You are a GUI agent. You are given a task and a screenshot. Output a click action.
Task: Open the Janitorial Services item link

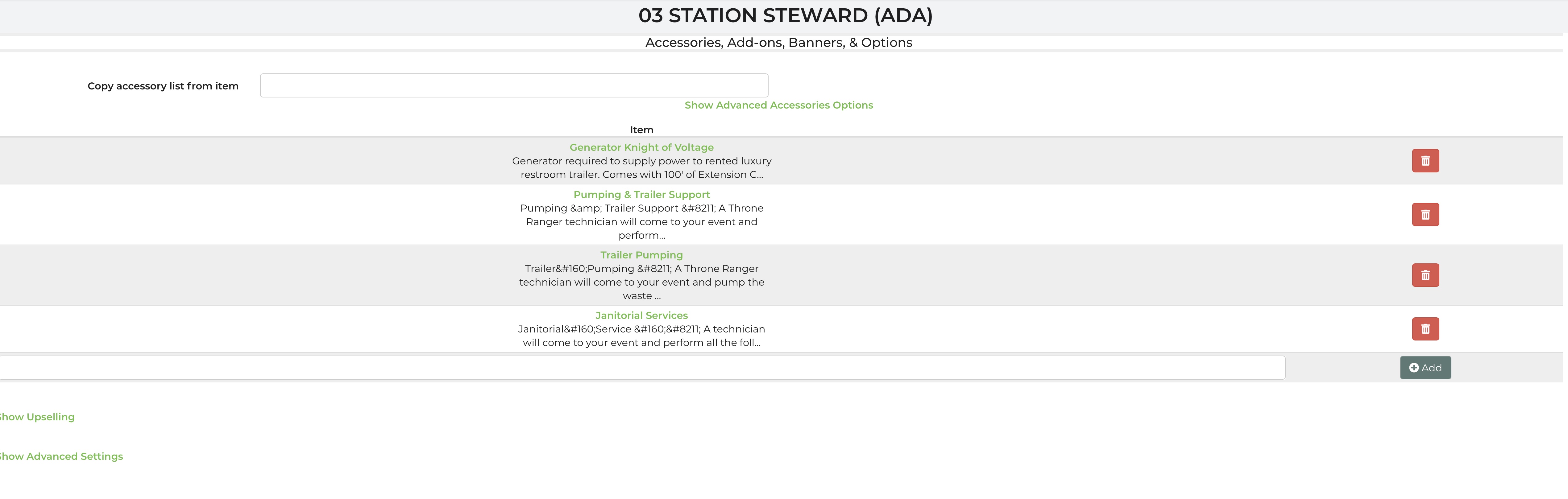pyautogui.click(x=641, y=315)
